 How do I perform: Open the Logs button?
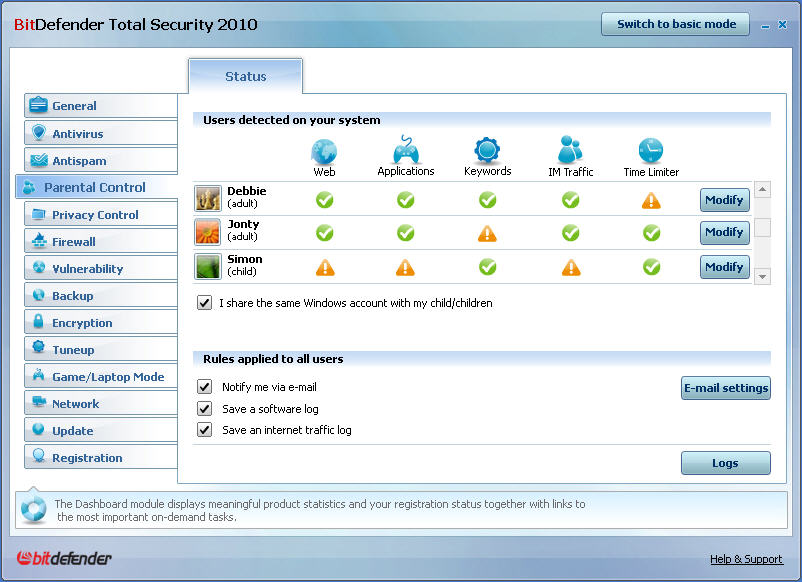725,463
